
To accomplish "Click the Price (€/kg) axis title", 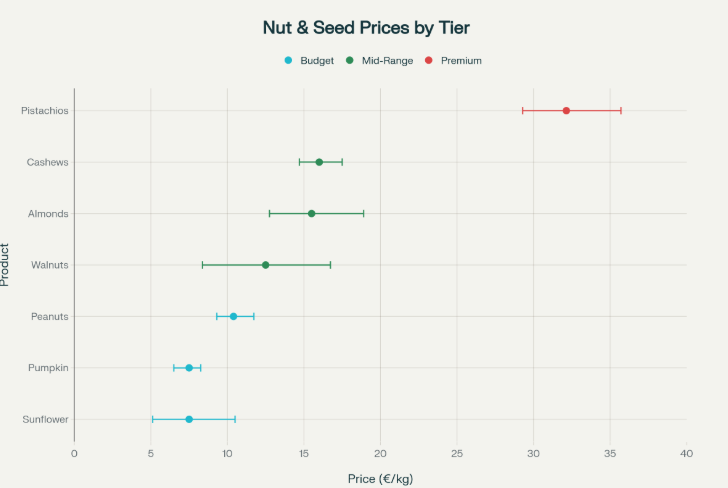I will coord(380,478).
